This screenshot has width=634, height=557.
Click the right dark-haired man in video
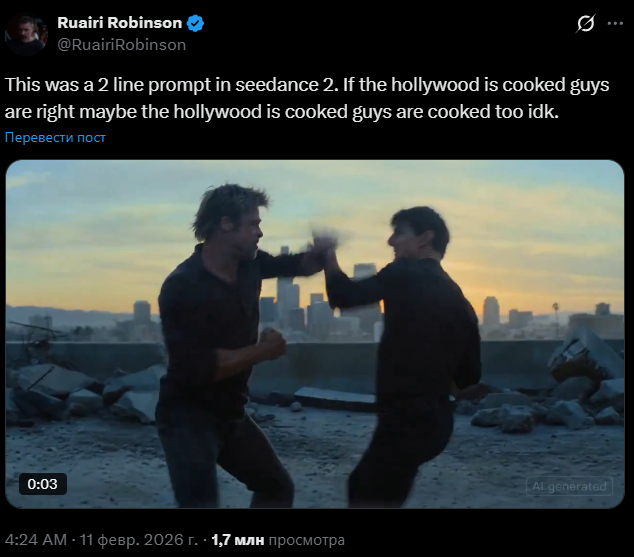coord(408,358)
